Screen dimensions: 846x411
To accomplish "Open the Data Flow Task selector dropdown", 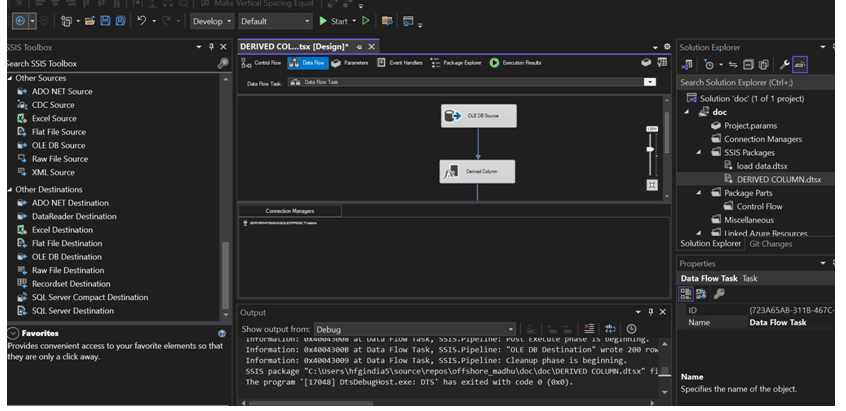I will [x=650, y=82].
